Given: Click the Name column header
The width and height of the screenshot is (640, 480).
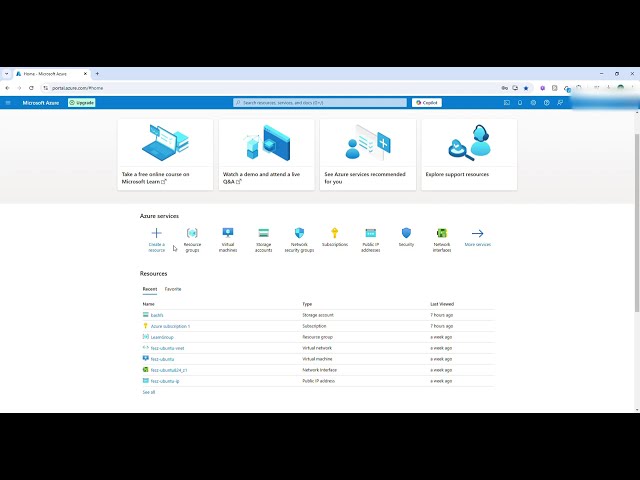Looking at the screenshot, I should [149, 304].
